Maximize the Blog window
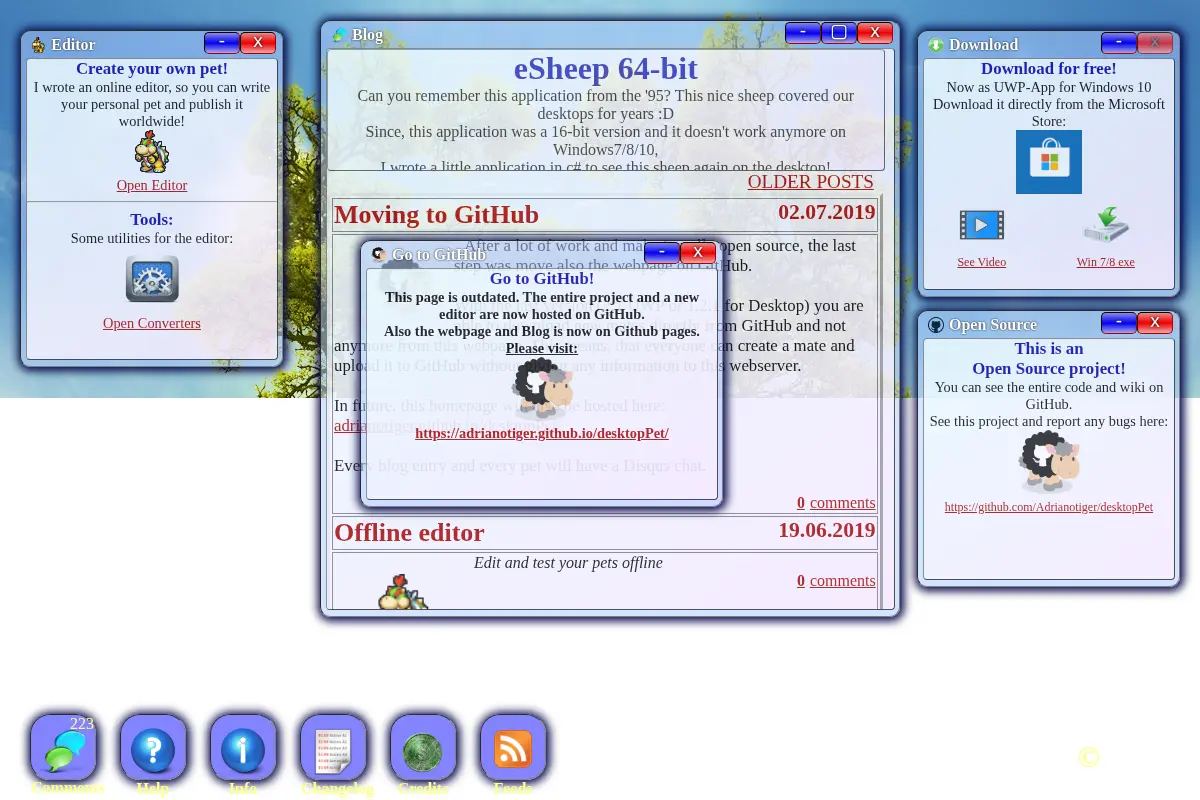The height and width of the screenshot is (800, 1200). 839,32
